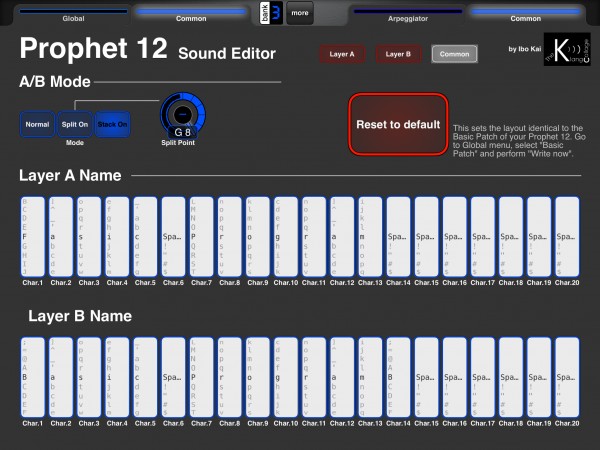Open Layer A Name Char.1 picker
The image size is (600, 450).
point(33,237)
